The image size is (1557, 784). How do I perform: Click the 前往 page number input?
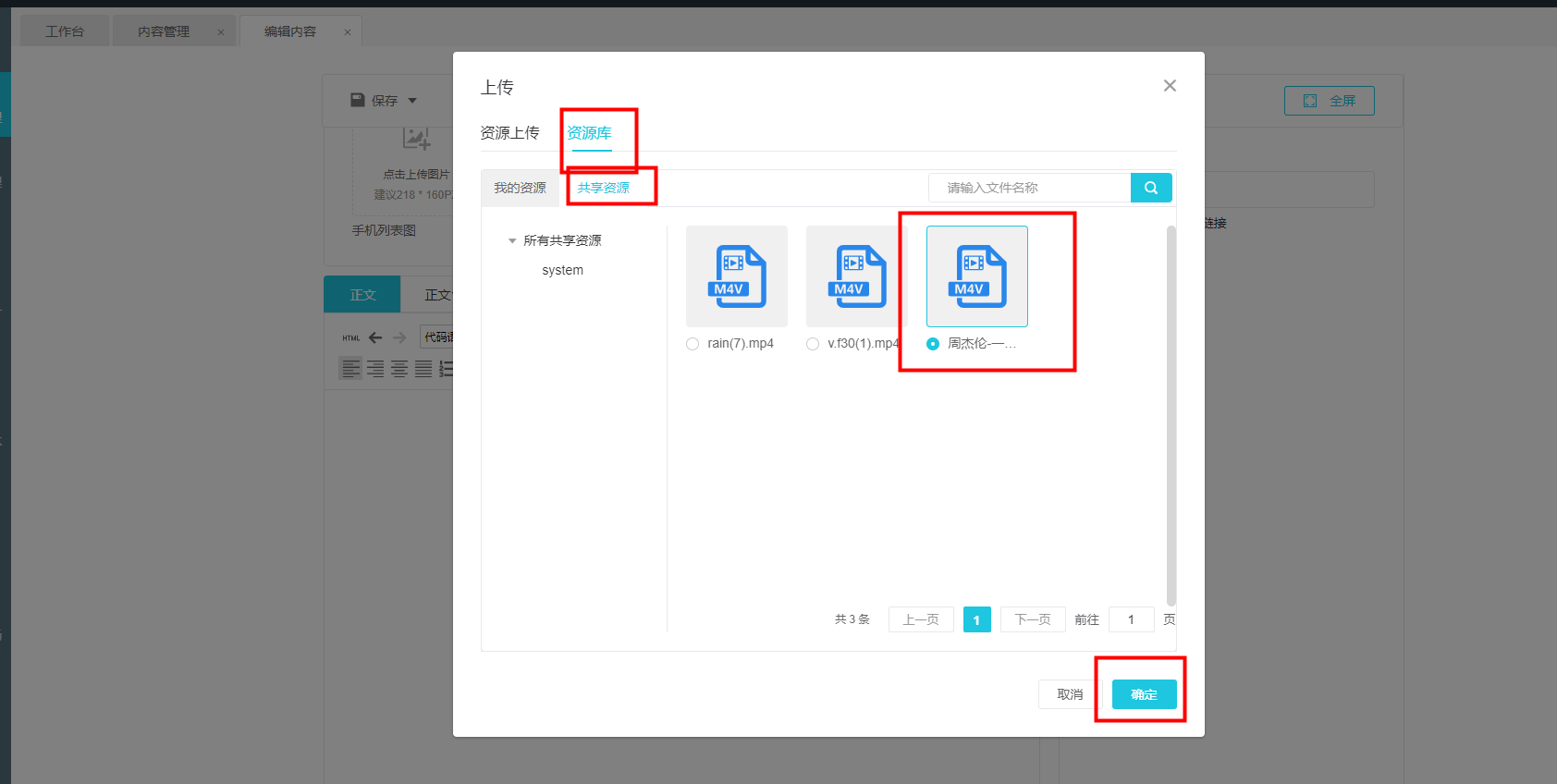1131,619
